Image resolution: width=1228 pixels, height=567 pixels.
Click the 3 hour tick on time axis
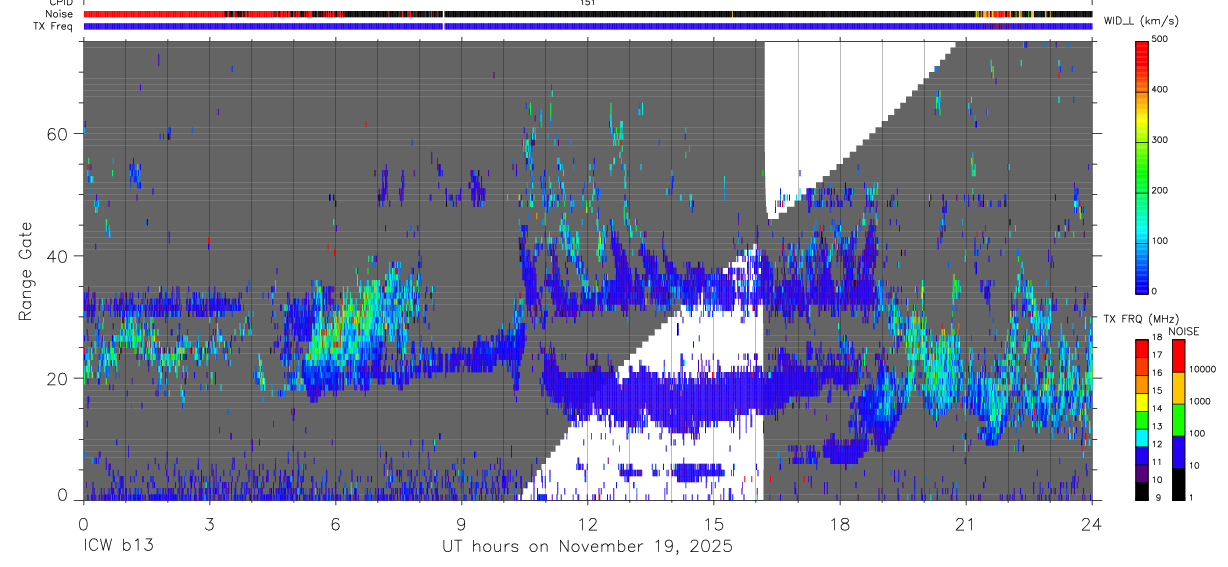pos(209,523)
